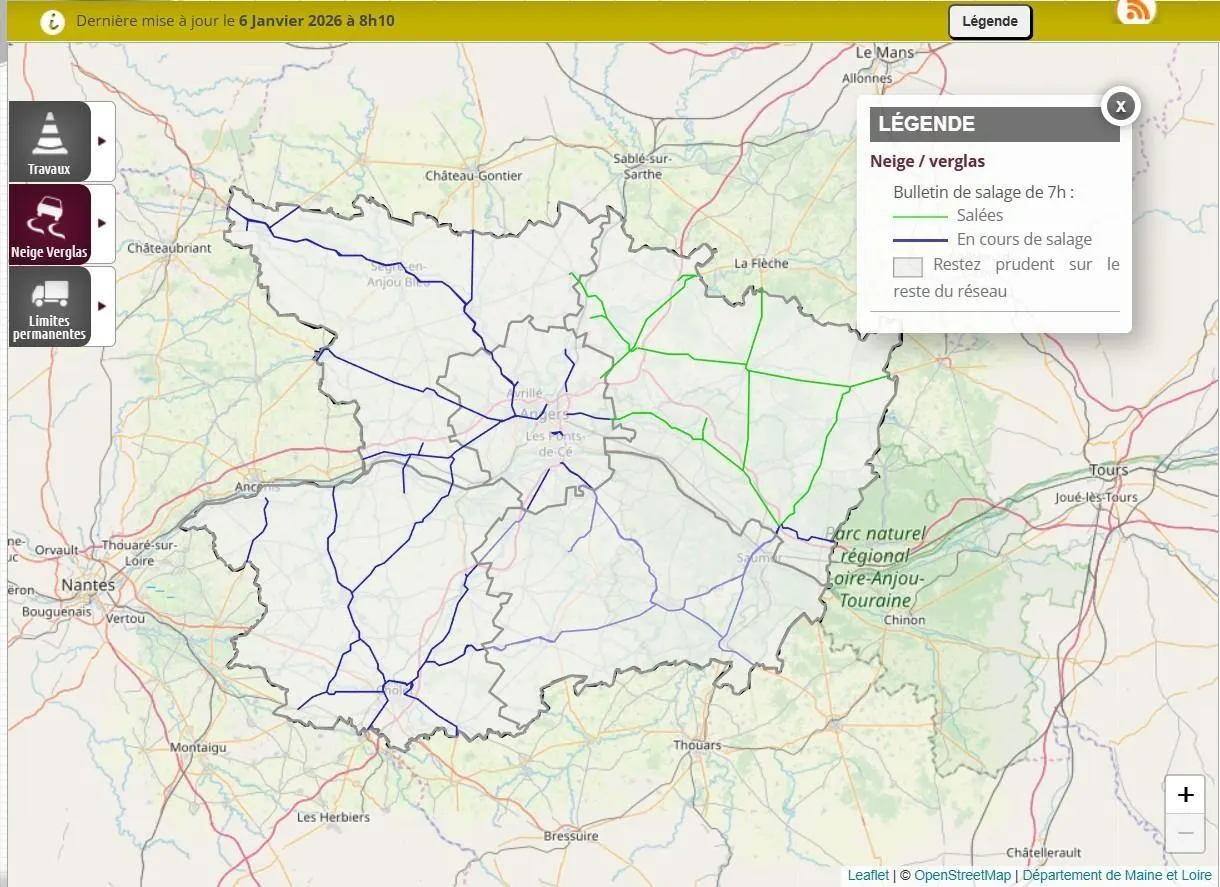The height and width of the screenshot is (887, 1220).
Task: Expand the Limites permanentes panel arrow
Action: click(x=102, y=306)
